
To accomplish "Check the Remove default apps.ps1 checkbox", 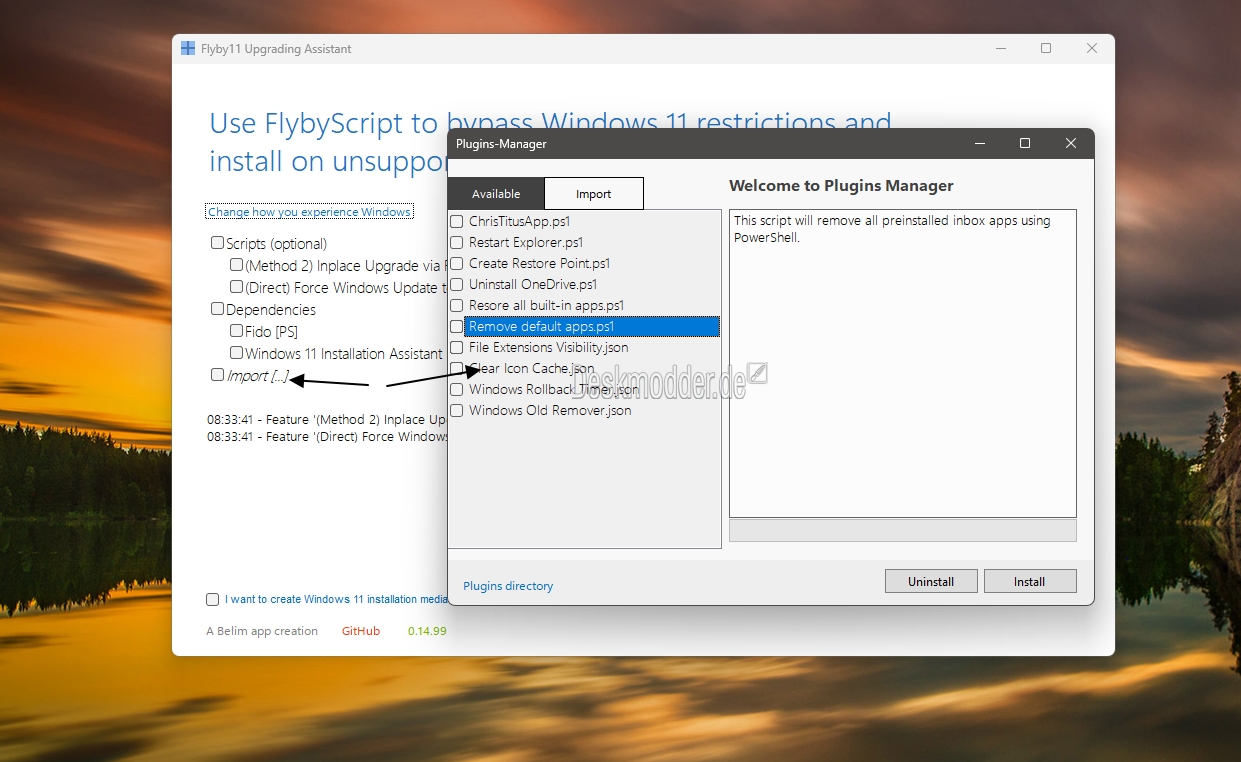I will point(457,326).
